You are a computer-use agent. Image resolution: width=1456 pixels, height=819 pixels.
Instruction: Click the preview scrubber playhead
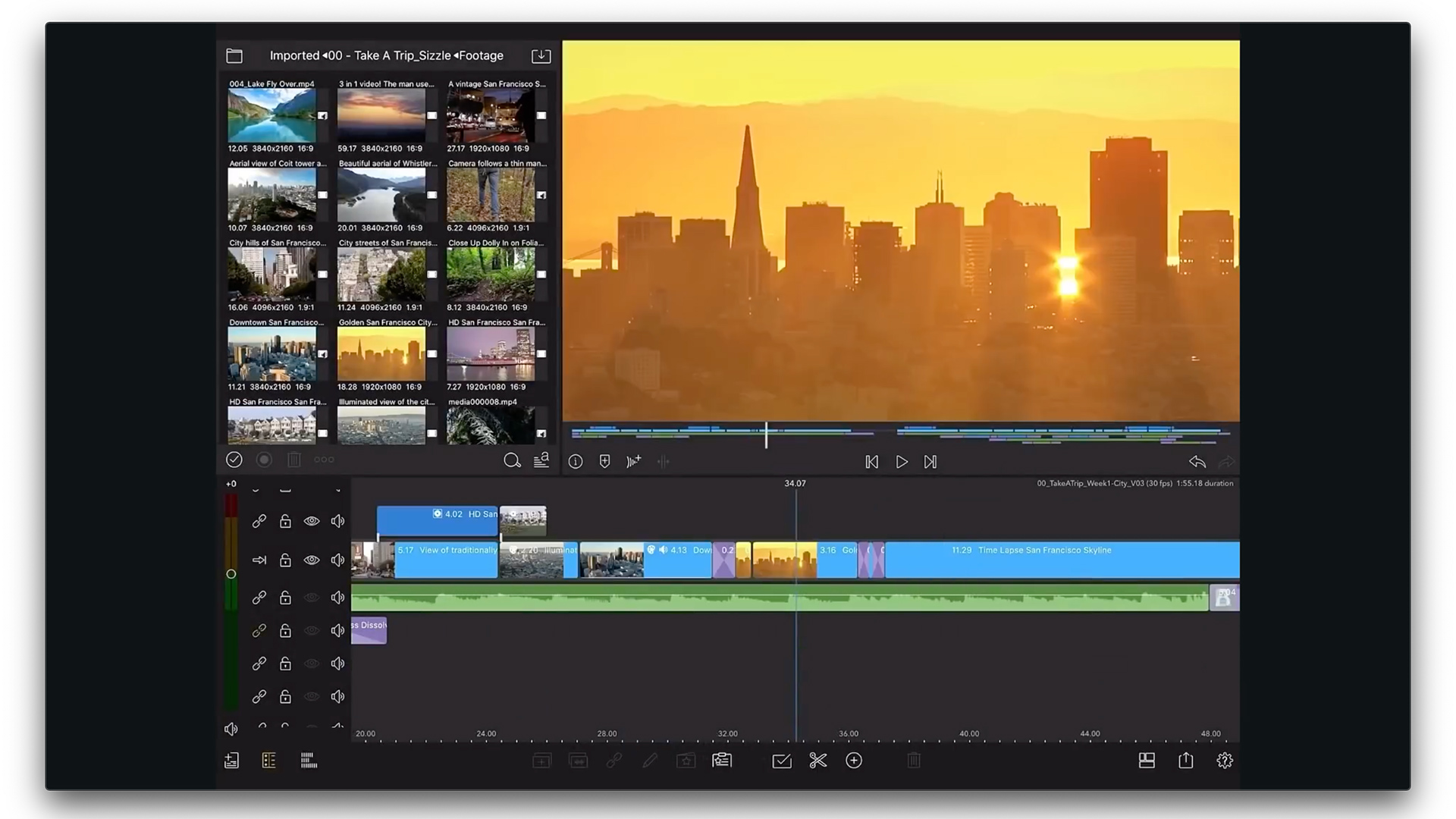(767, 435)
